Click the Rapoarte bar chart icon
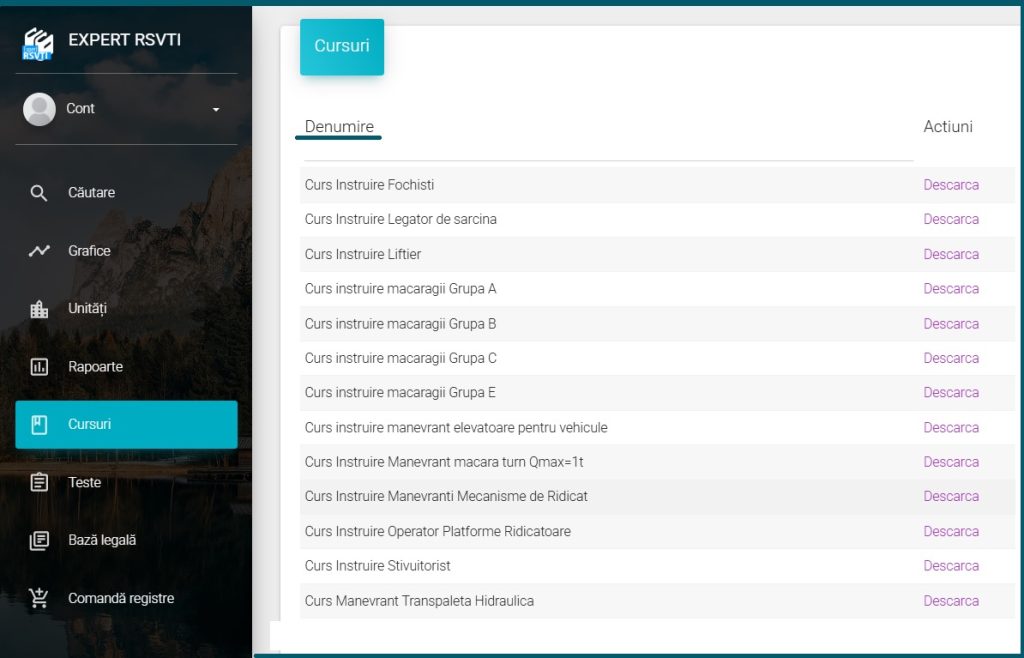The width and height of the screenshot is (1024, 658). pos(39,367)
